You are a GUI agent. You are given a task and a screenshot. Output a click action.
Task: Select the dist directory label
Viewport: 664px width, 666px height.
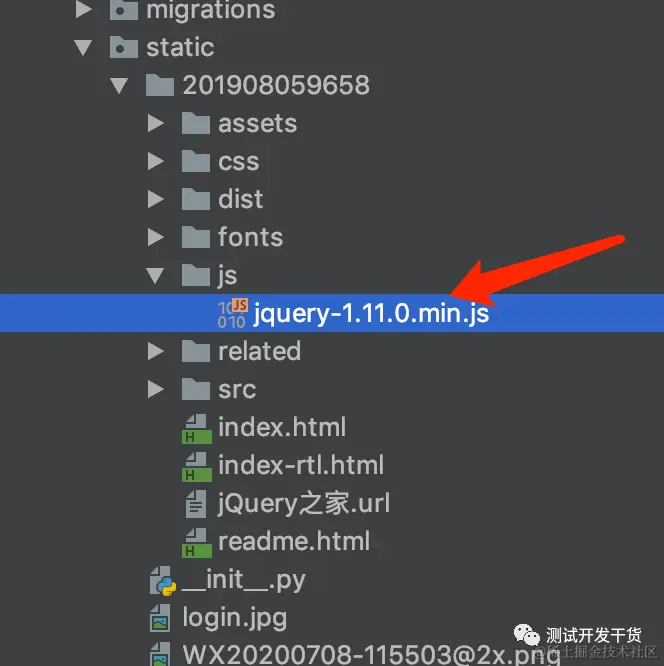240,199
